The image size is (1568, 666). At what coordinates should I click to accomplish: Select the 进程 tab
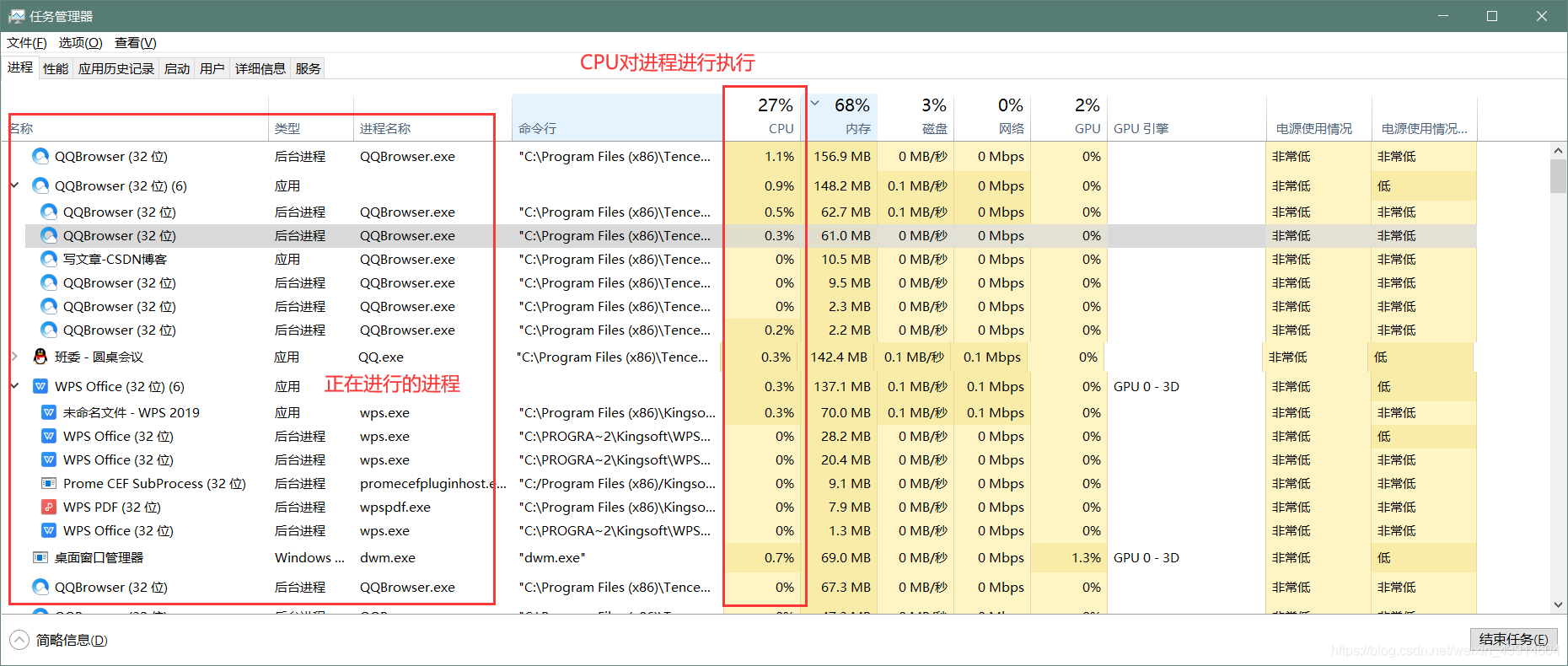pos(20,67)
